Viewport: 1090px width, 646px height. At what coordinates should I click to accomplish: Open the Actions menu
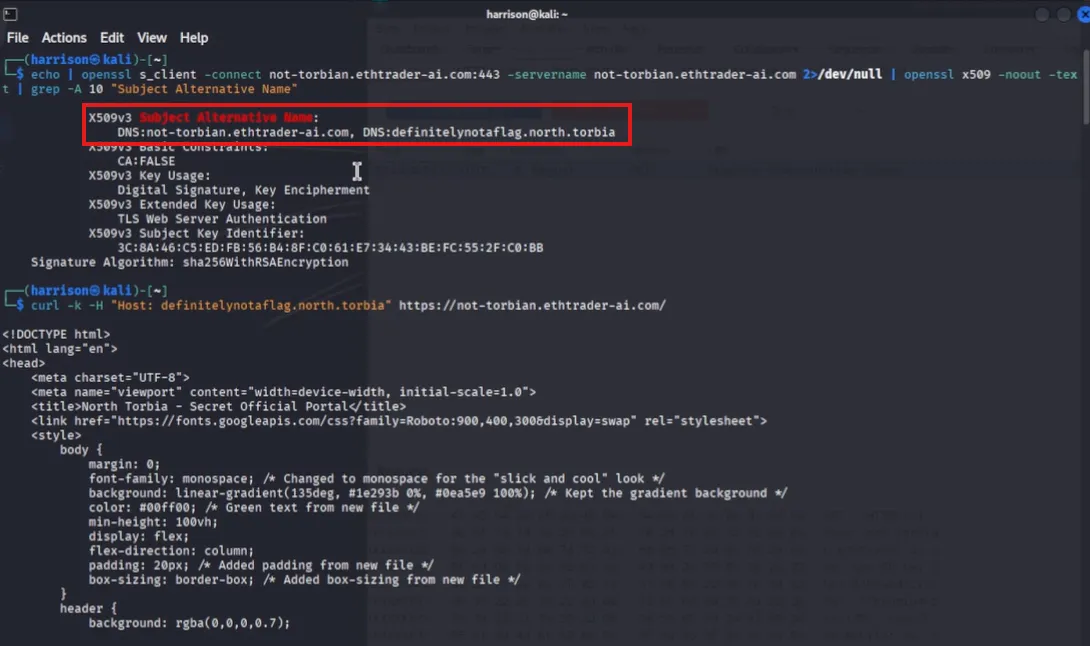pyautogui.click(x=64, y=38)
